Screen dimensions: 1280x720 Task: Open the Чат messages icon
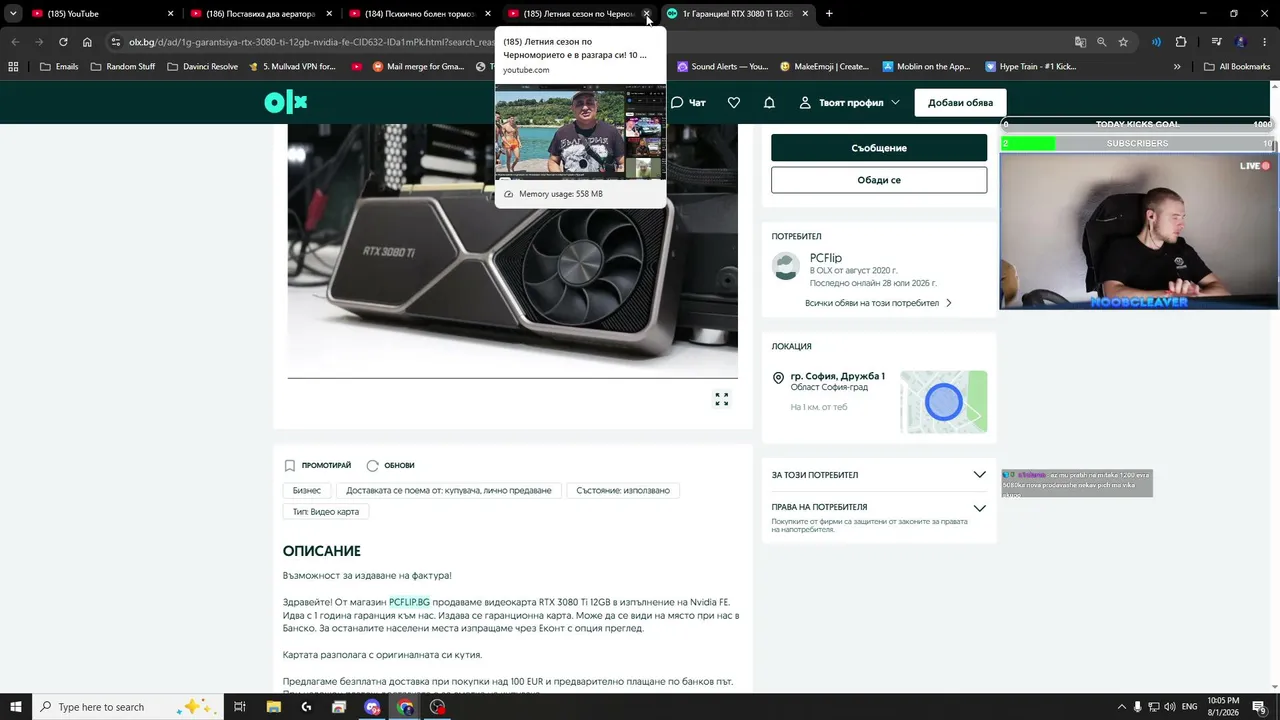coord(688,103)
